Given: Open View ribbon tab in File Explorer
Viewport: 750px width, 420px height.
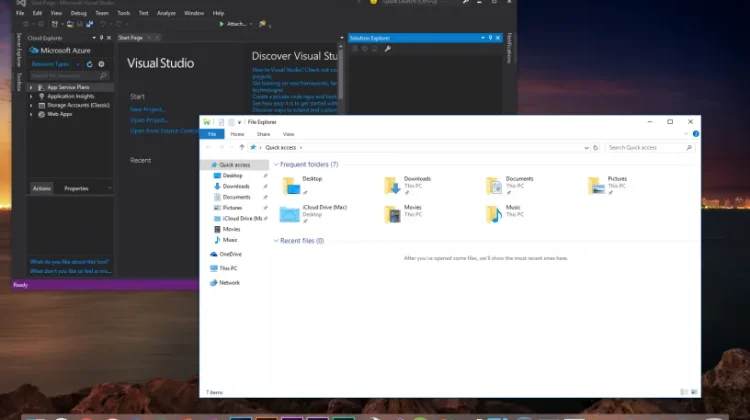Looking at the screenshot, I should pos(288,134).
